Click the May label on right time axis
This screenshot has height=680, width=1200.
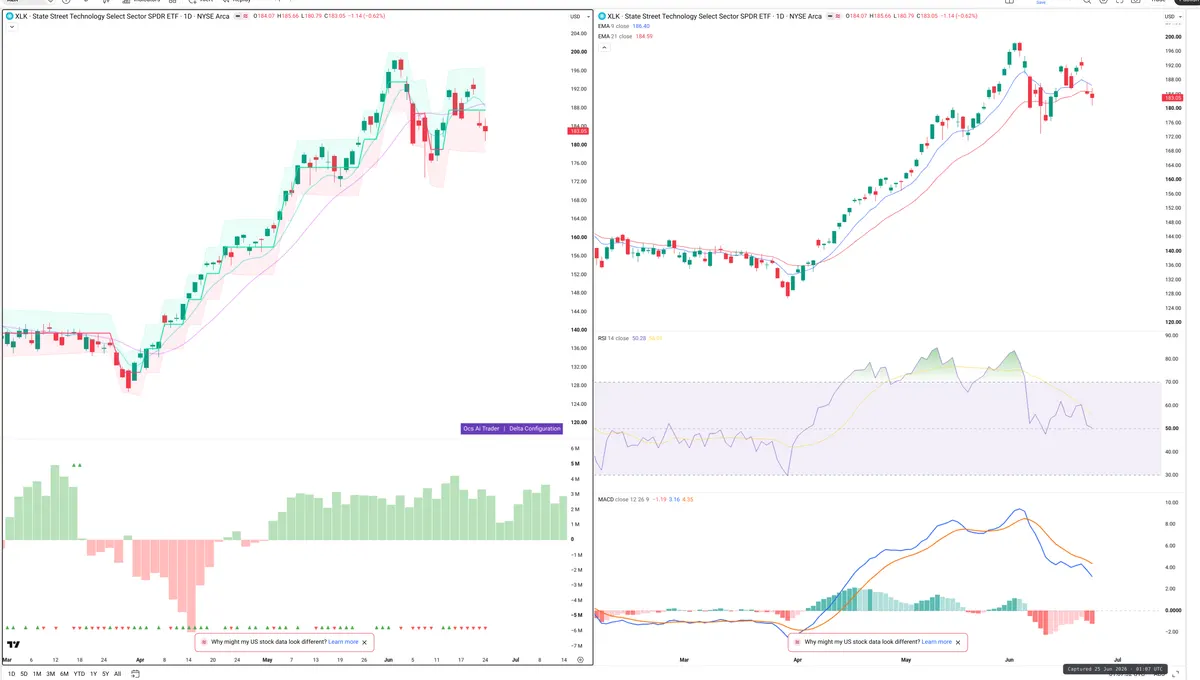(905, 660)
